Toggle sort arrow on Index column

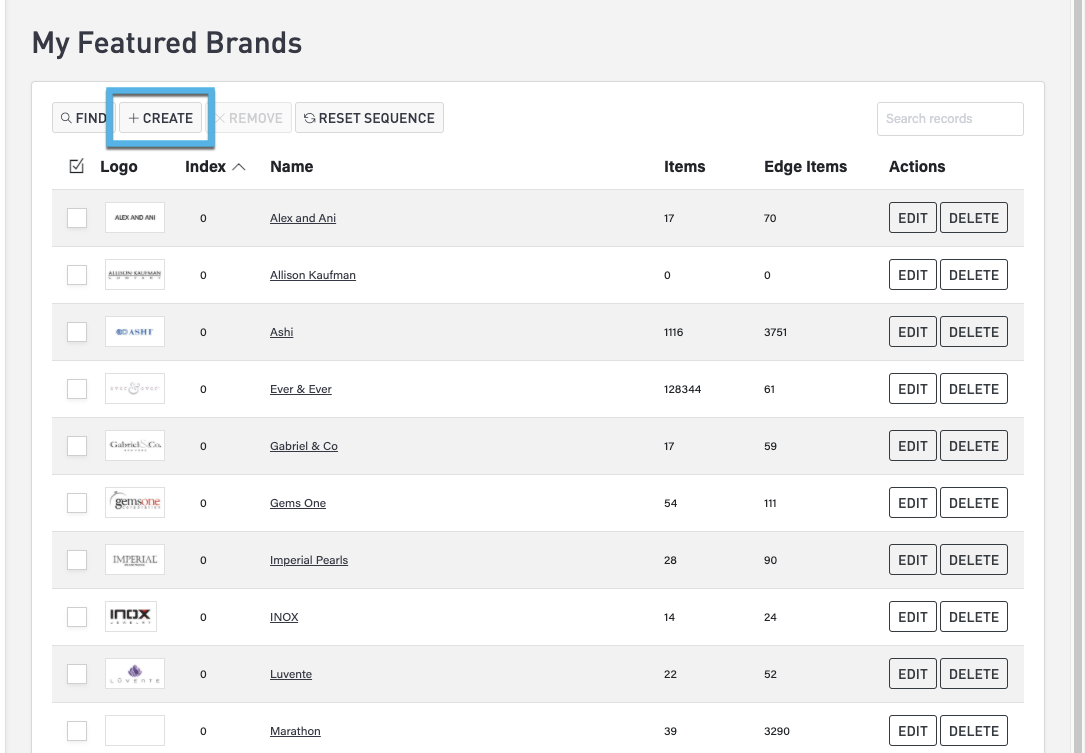(238, 167)
